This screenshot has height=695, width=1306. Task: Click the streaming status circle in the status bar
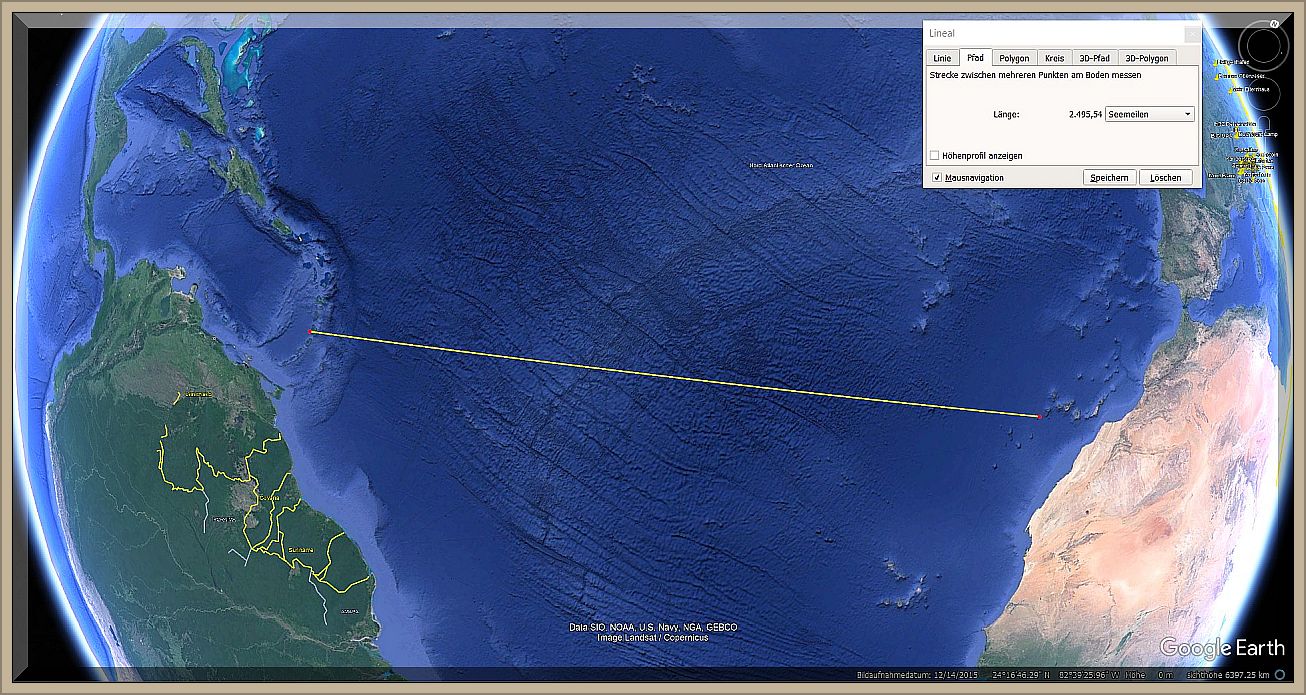1280,674
